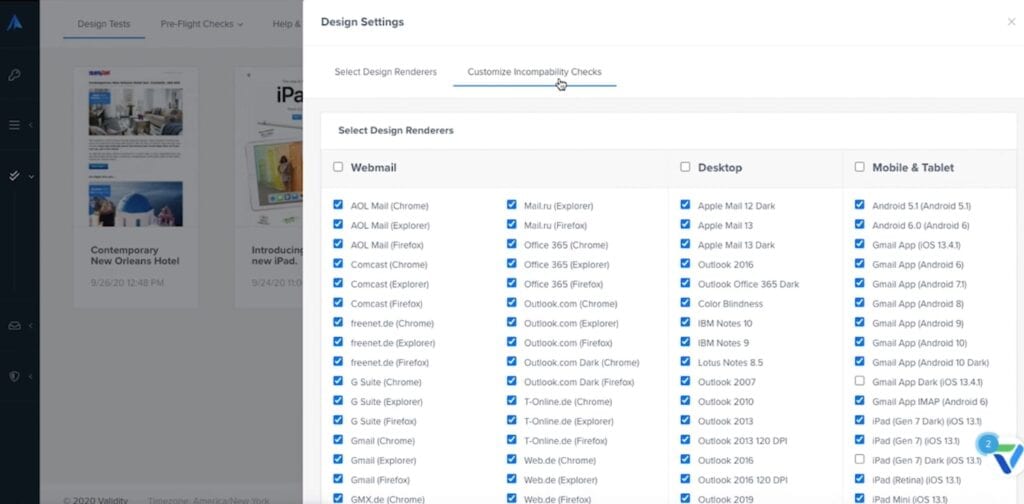Click the T-Online.de (Explorer) label
The height and width of the screenshot is (504, 1024).
(568, 421)
